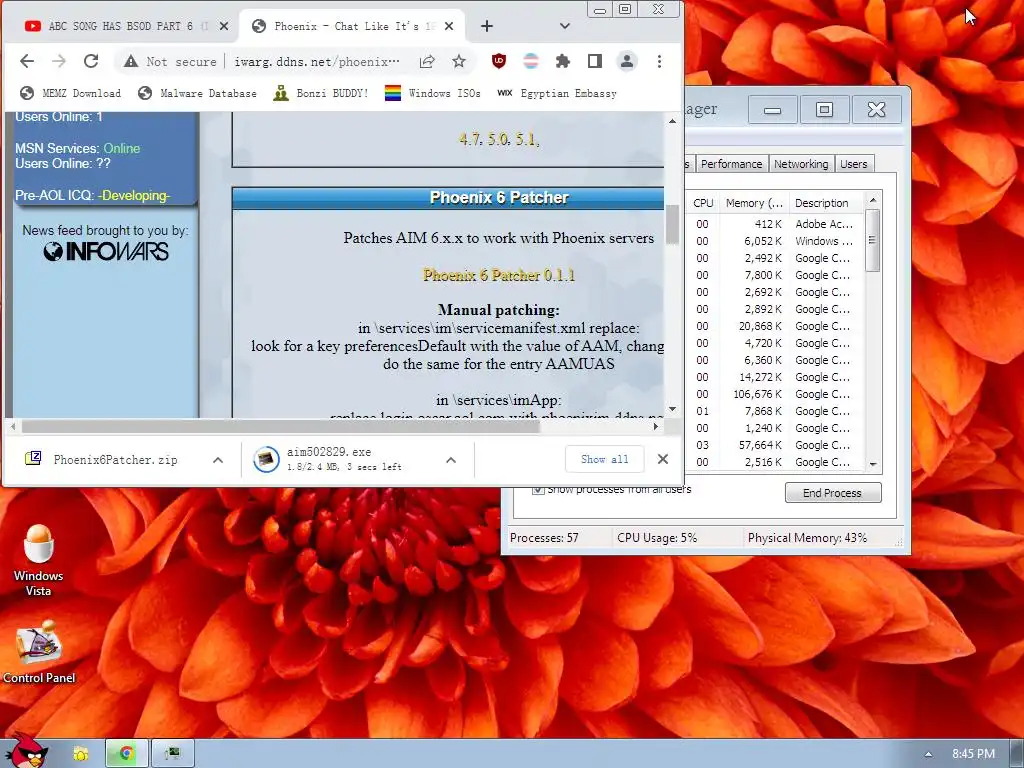
Task: Close the Phoenix Chat tab
Action: [x=449, y=26]
